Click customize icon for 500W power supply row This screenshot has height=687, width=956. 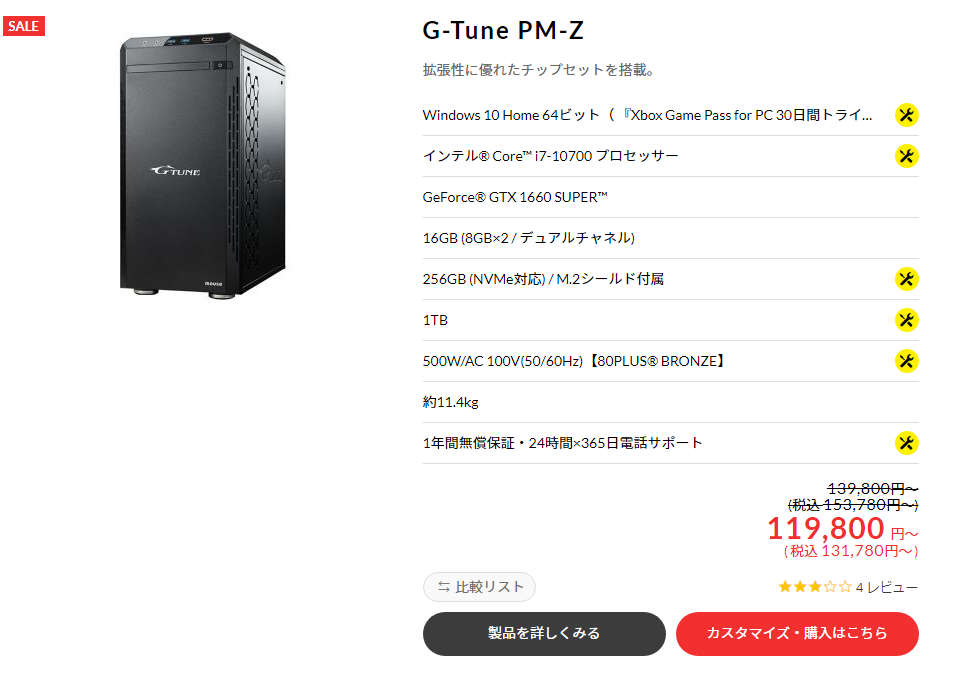(906, 361)
